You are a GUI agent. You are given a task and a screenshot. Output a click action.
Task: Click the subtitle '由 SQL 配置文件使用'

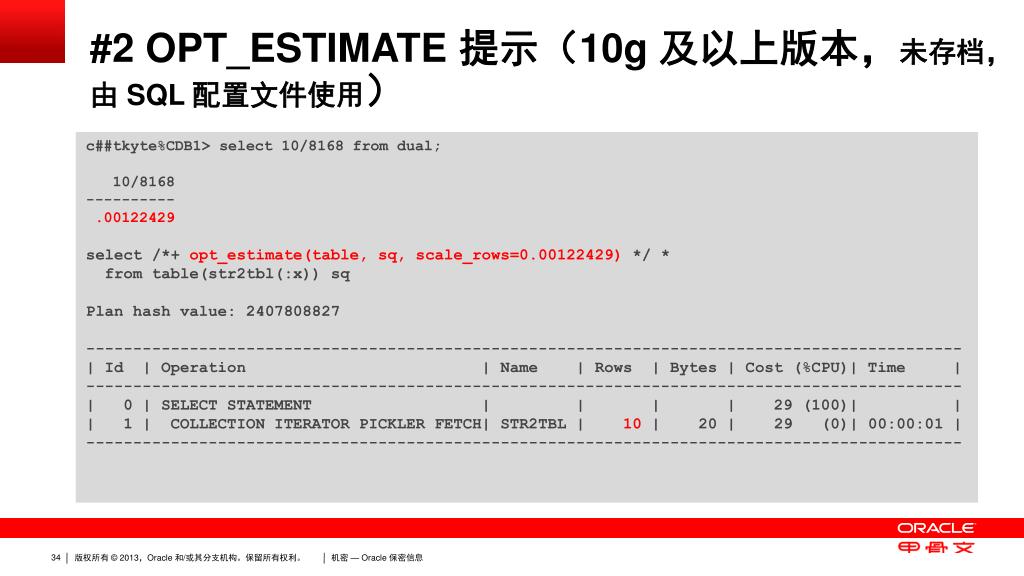227,95
